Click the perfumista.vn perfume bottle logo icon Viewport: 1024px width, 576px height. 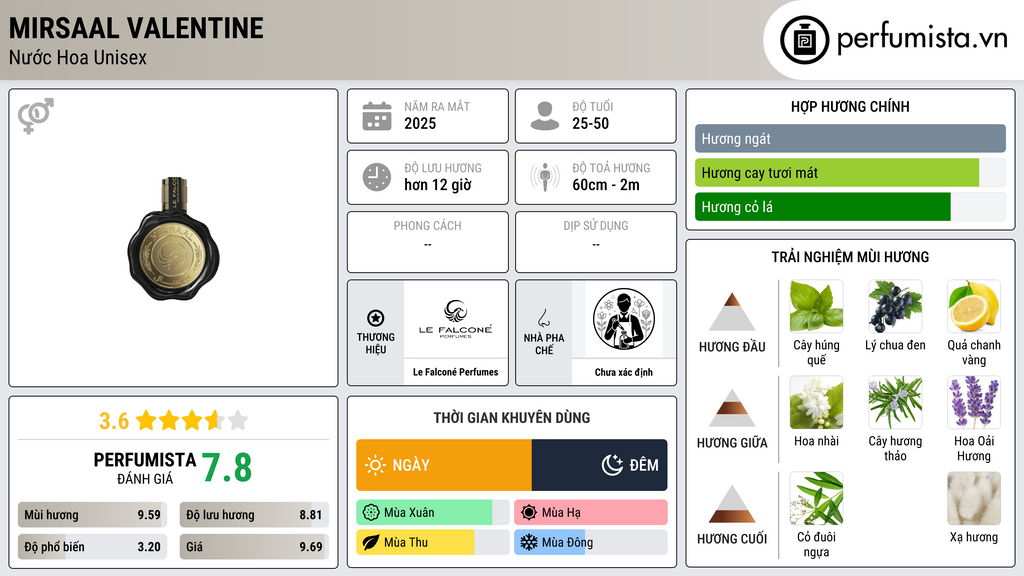pyautogui.click(x=804, y=40)
